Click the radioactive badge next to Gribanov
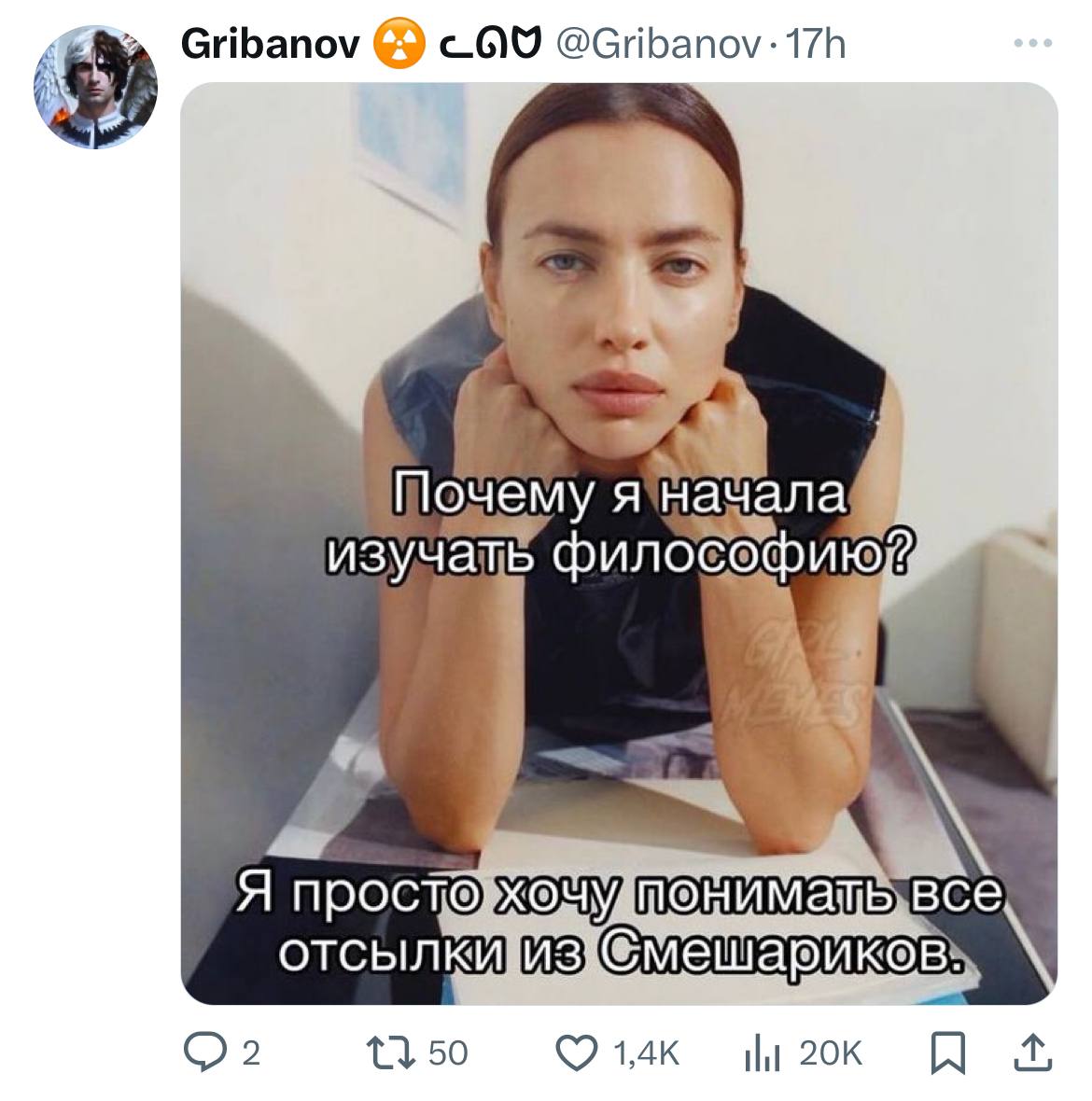This screenshot has height=1101, width=1092. [399, 44]
